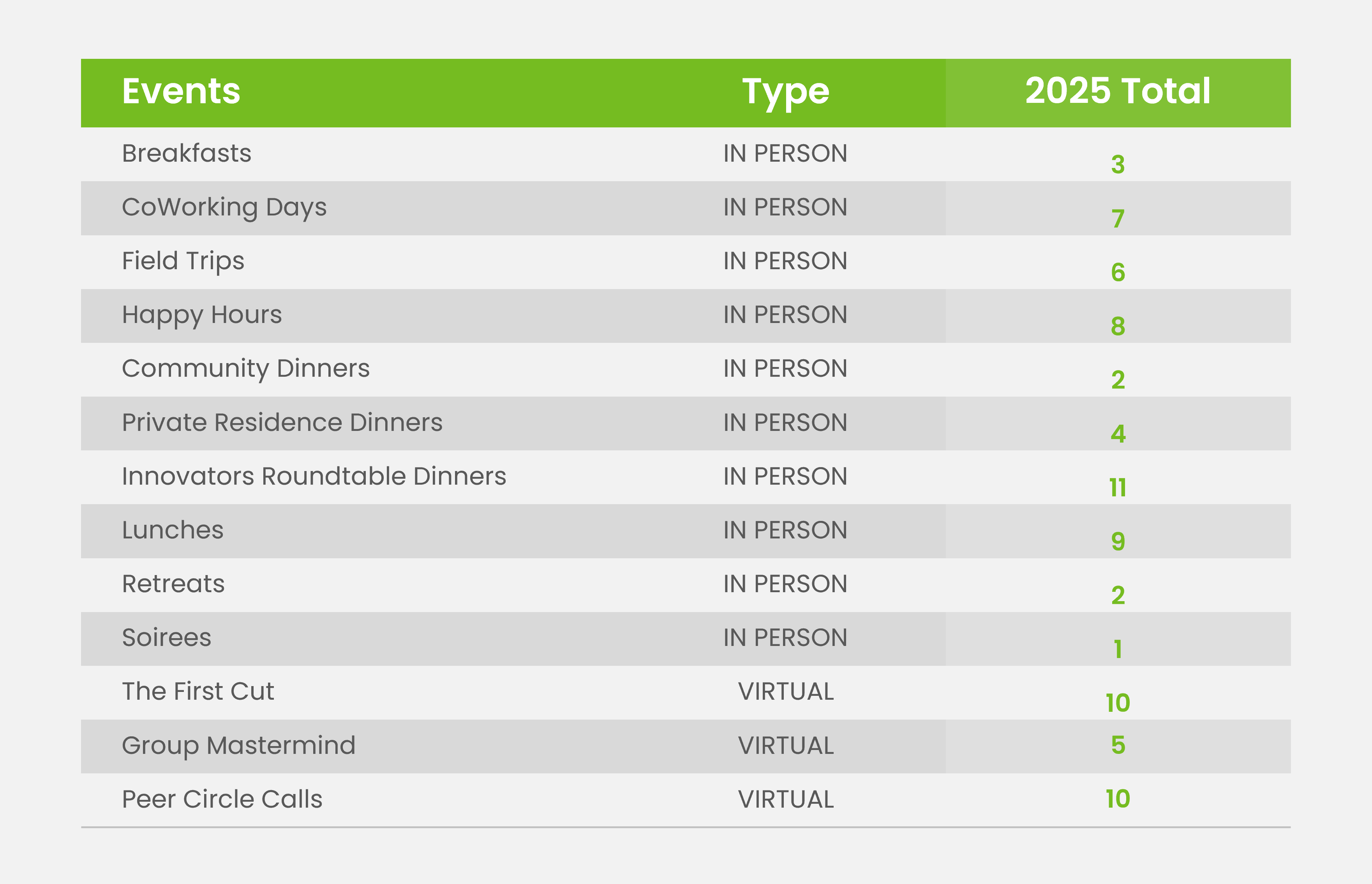
Task: Select the Group Mastermind event label
Action: (x=238, y=745)
